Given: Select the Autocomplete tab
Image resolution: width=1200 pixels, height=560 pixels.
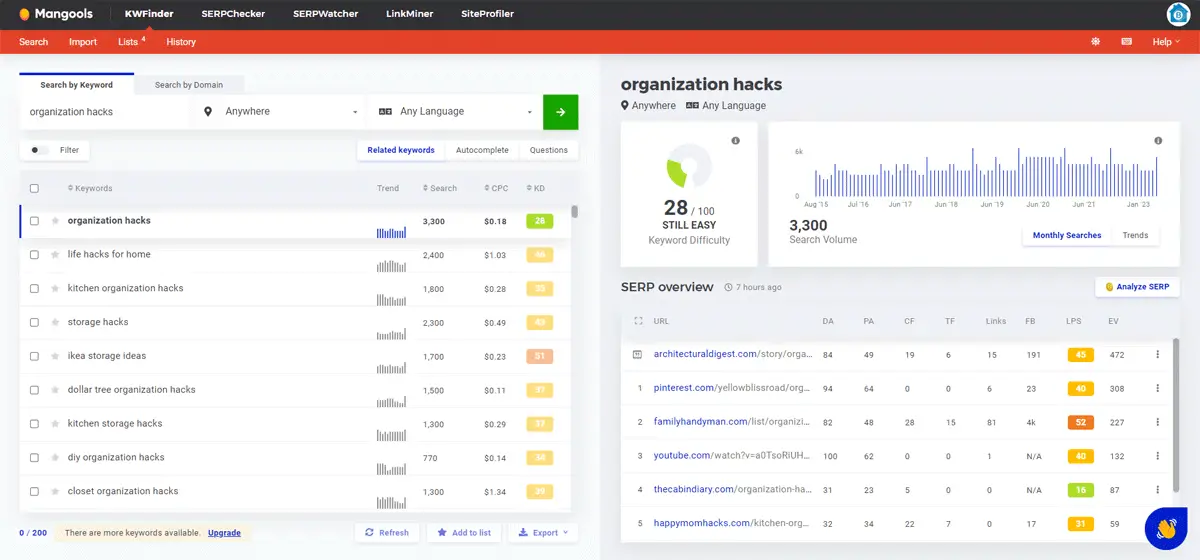Looking at the screenshot, I should tap(482, 150).
